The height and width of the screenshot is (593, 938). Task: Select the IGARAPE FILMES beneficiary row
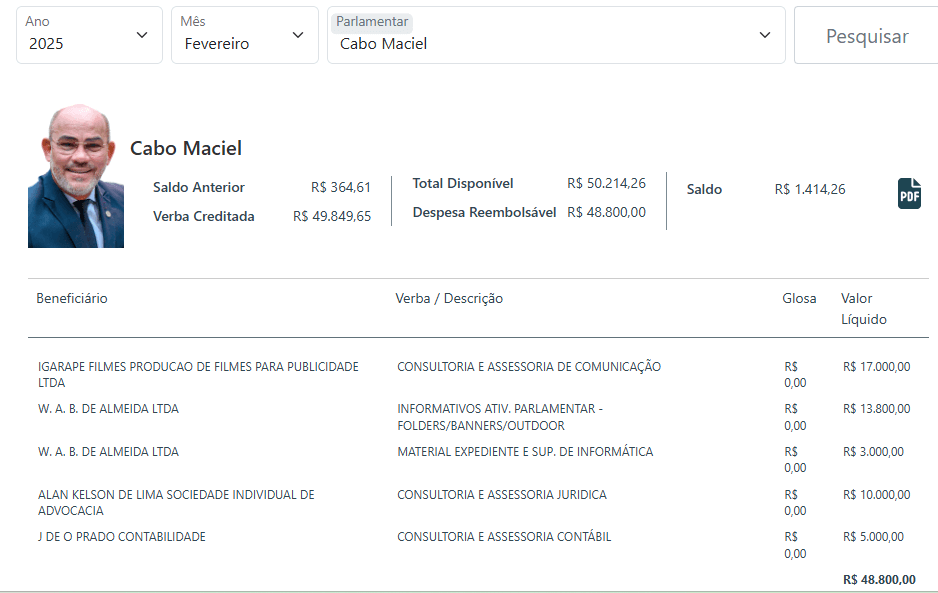tap(198, 374)
